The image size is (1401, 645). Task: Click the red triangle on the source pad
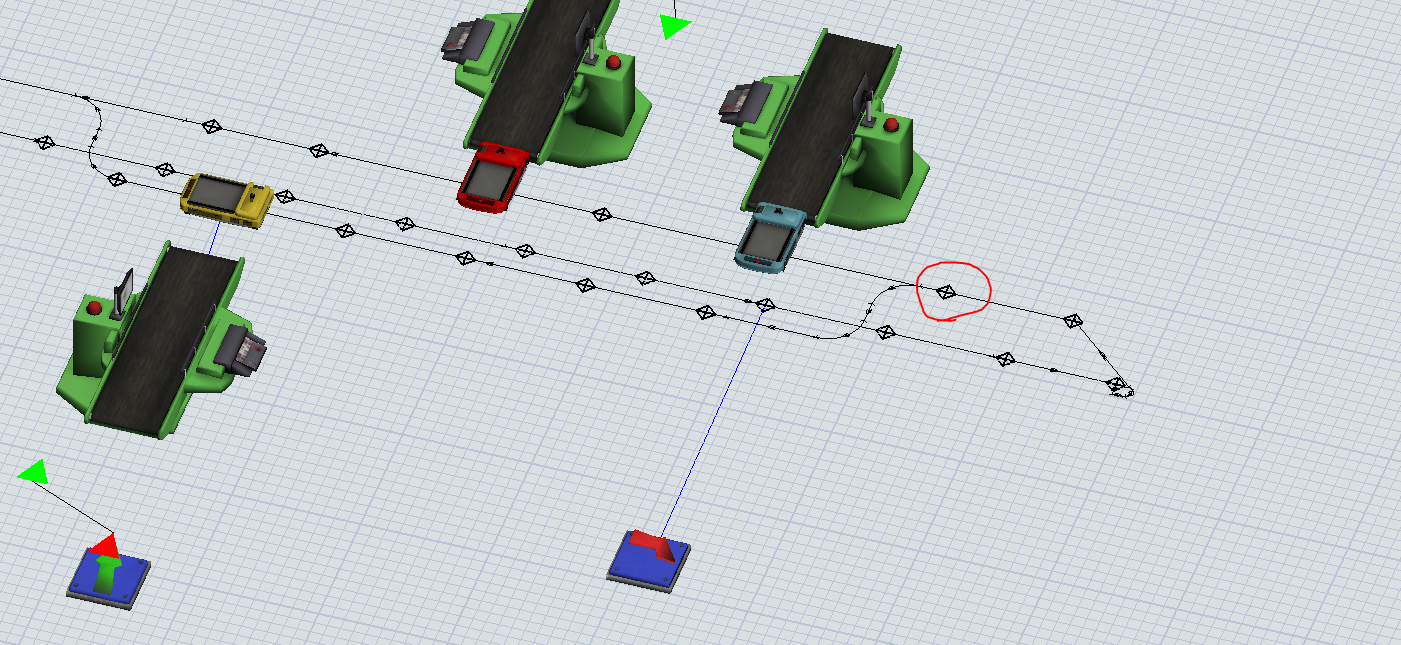pyautogui.click(x=105, y=546)
